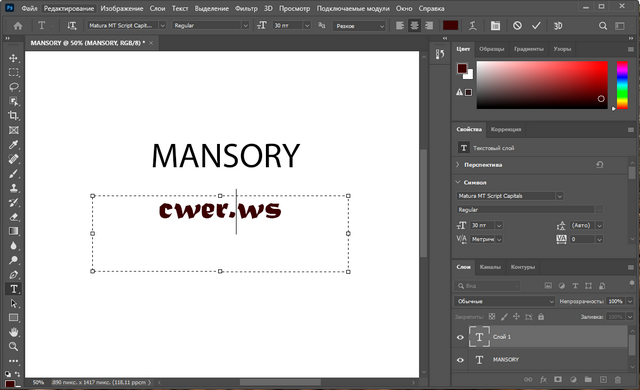
Task: Select the Gradient tool
Action: point(13,231)
